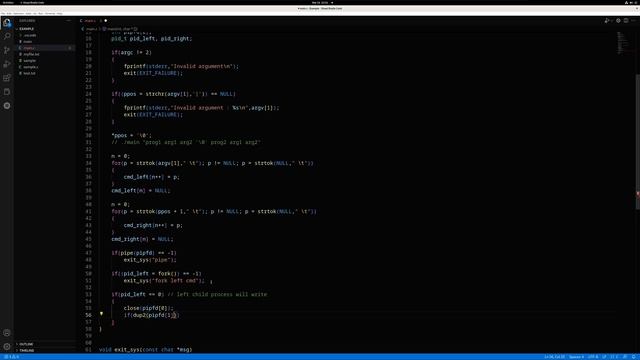The image size is (640, 360).
Task: Click the '*ppos = '\0';' line
Action: (131, 136)
